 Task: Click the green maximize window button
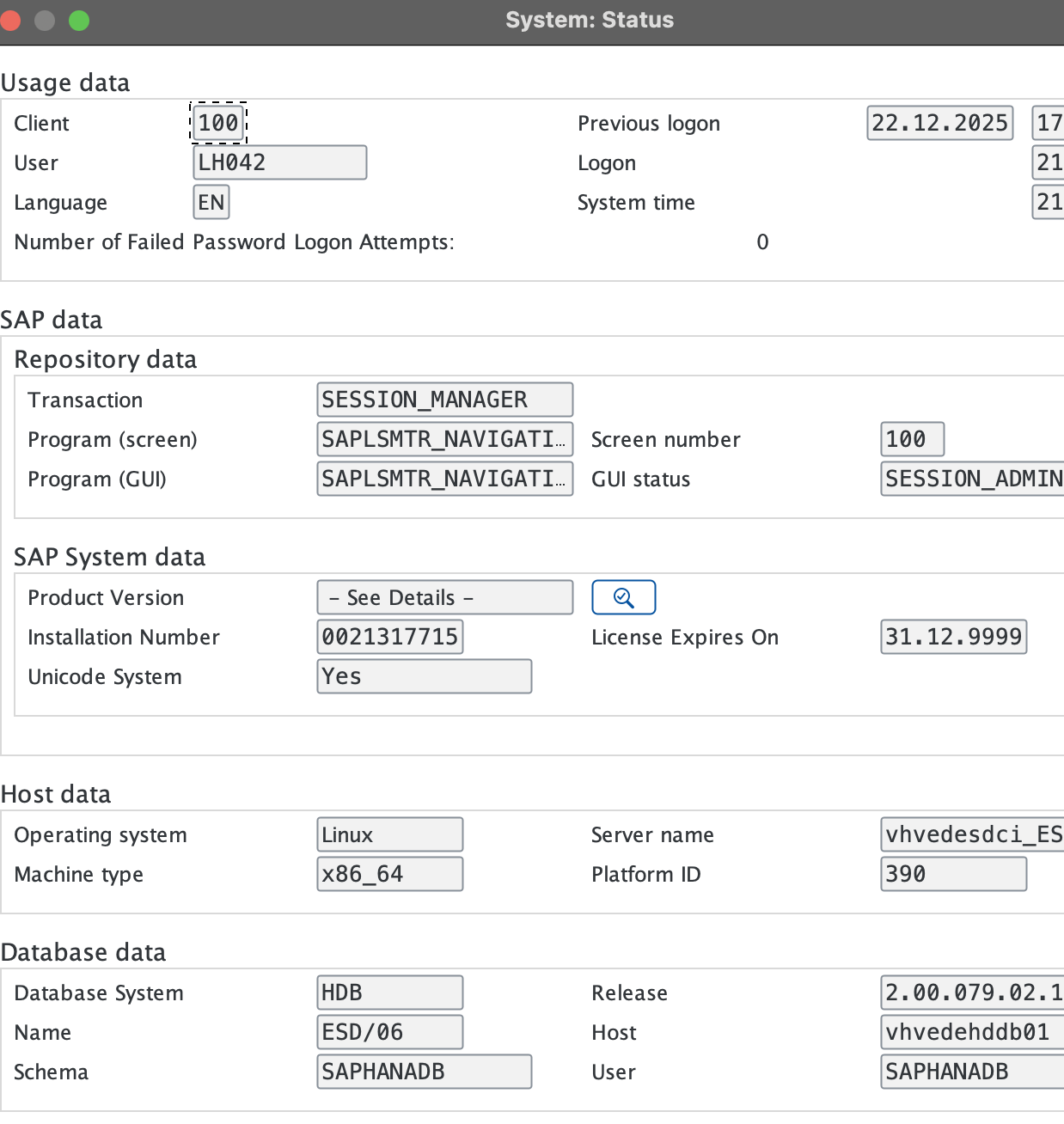(79, 20)
